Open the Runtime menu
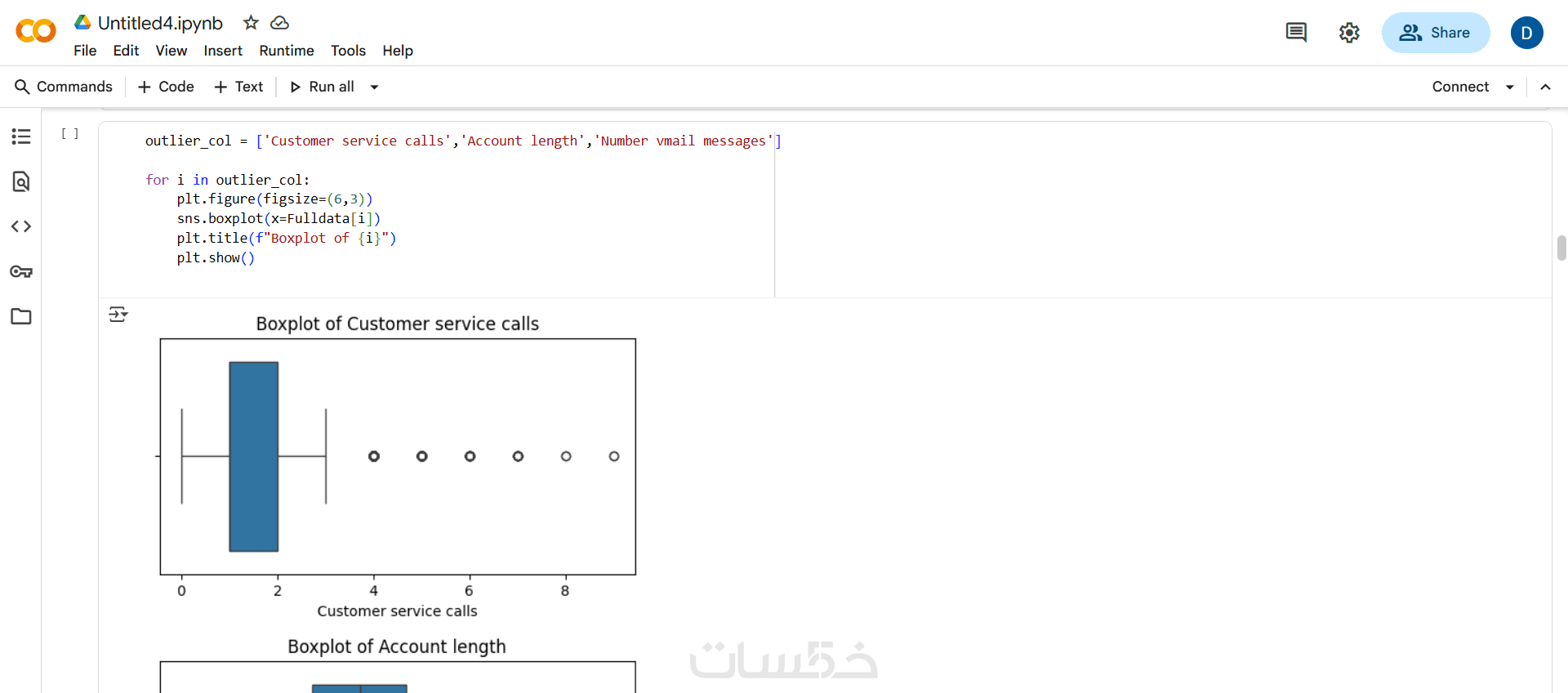The width and height of the screenshot is (1568, 693). tap(287, 51)
